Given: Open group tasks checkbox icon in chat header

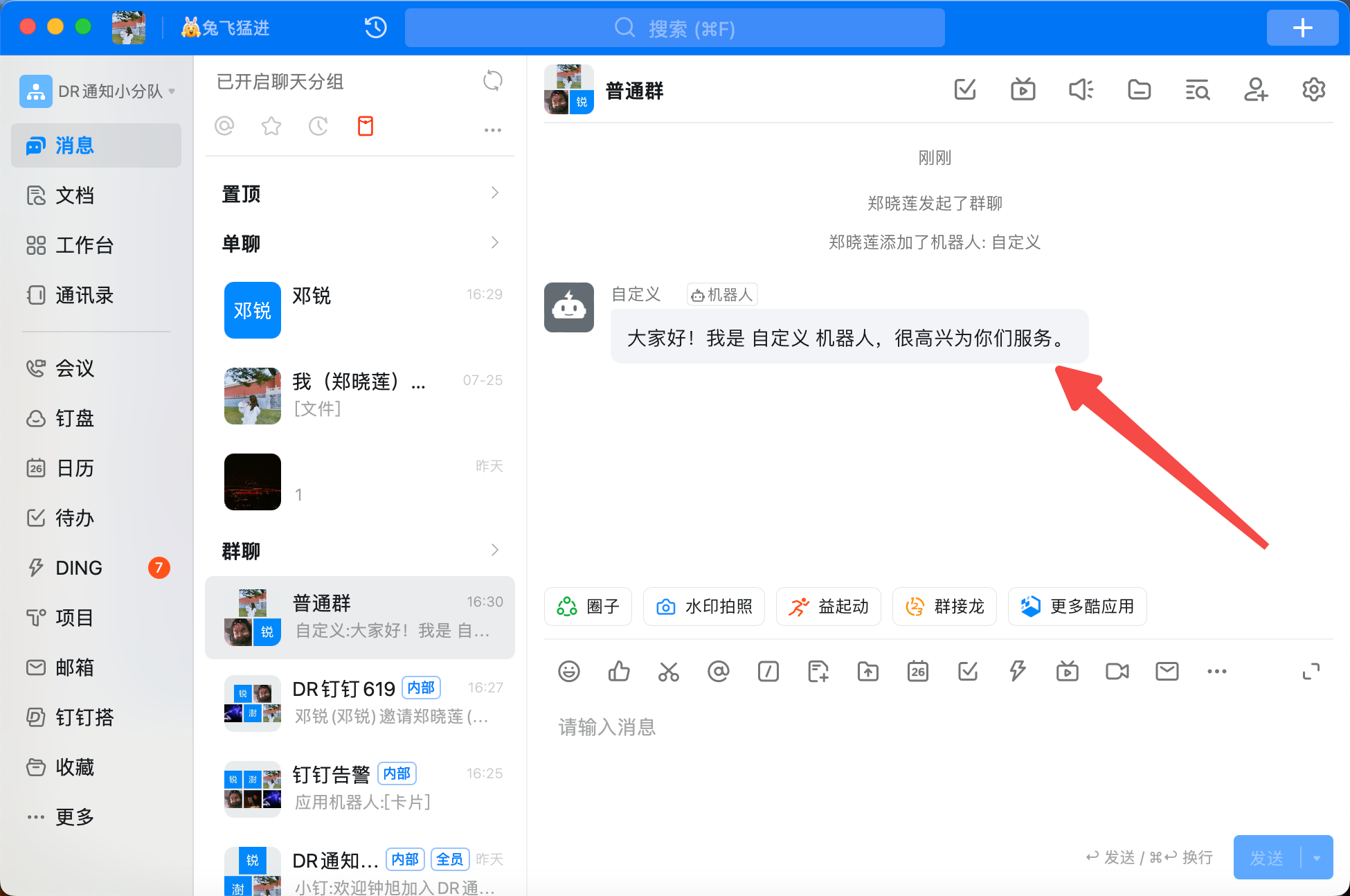Looking at the screenshot, I should [x=965, y=89].
